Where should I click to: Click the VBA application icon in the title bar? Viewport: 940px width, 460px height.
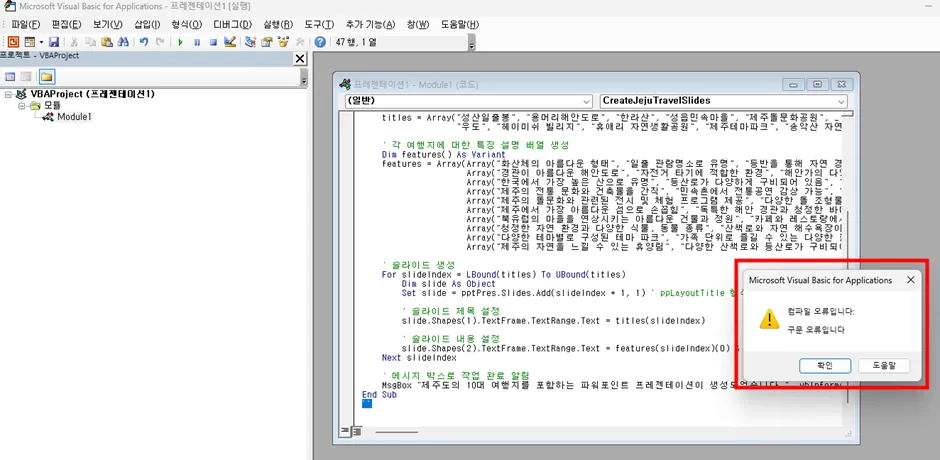(8, 7)
